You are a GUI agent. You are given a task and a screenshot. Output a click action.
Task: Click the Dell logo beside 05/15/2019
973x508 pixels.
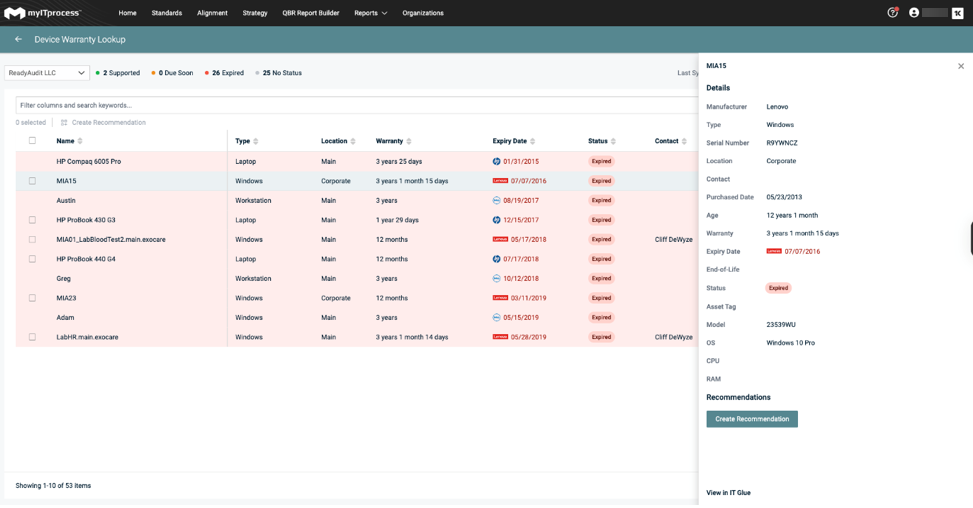[496, 318]
